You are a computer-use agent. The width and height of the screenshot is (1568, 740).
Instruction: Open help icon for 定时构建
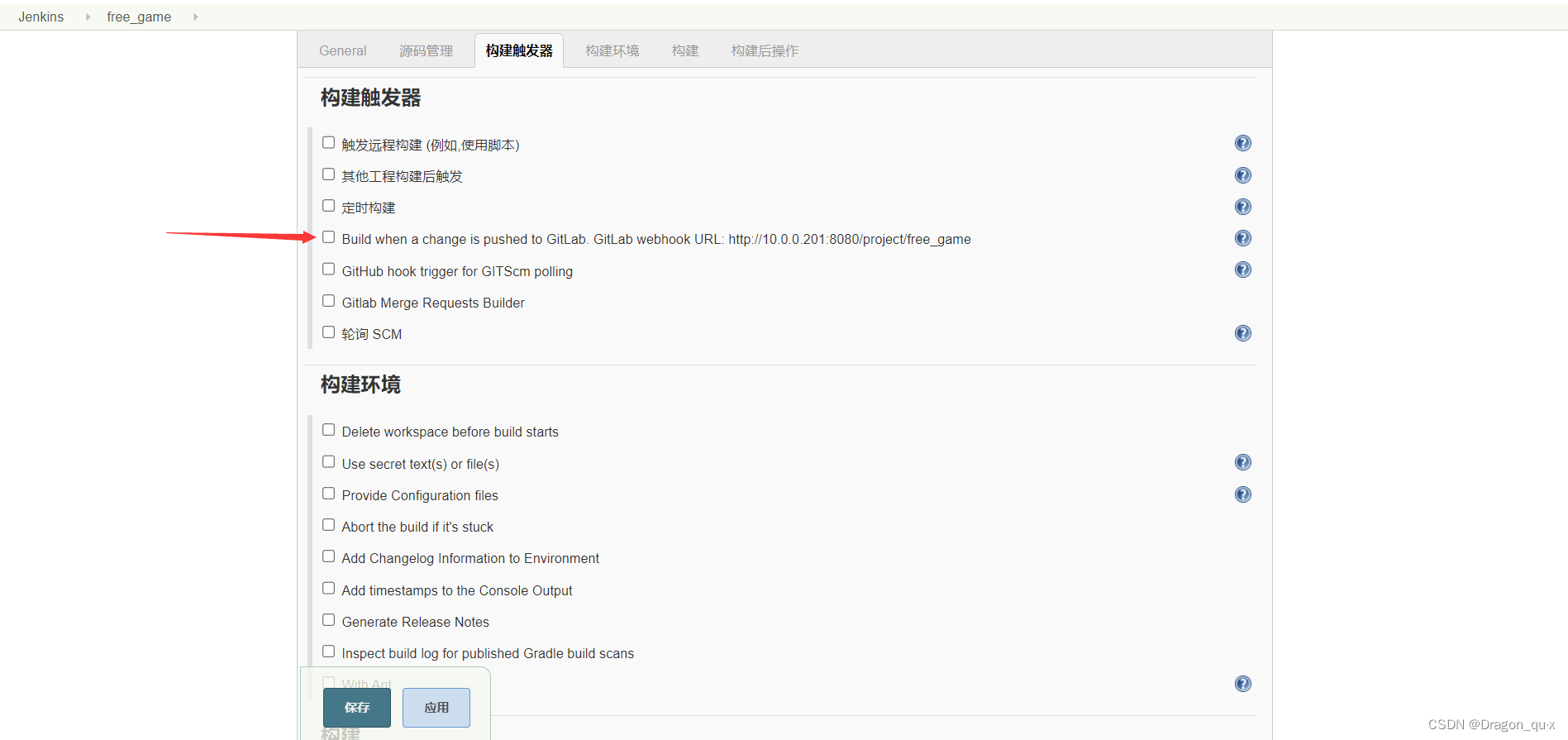[1242, 207]
